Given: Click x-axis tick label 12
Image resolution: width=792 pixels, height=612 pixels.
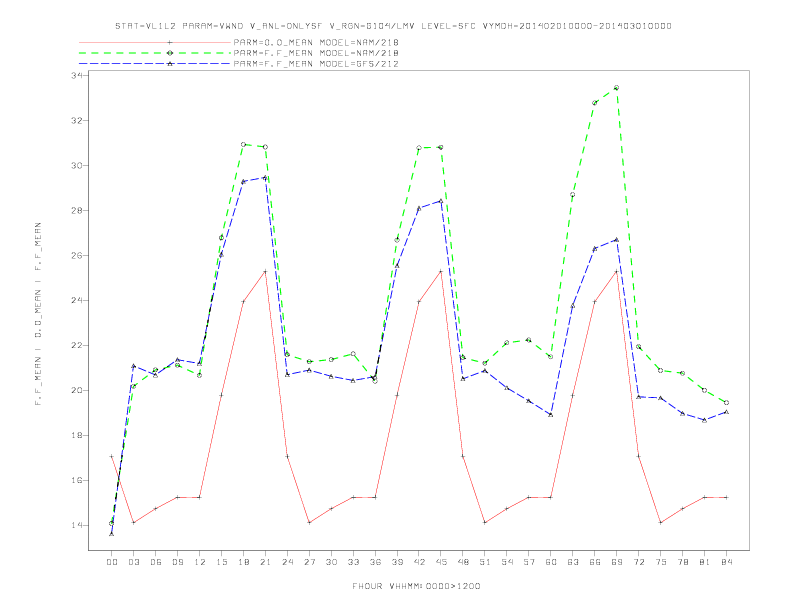Looking at the screenshot, I should pyautogui.click(x=200, y=562).
